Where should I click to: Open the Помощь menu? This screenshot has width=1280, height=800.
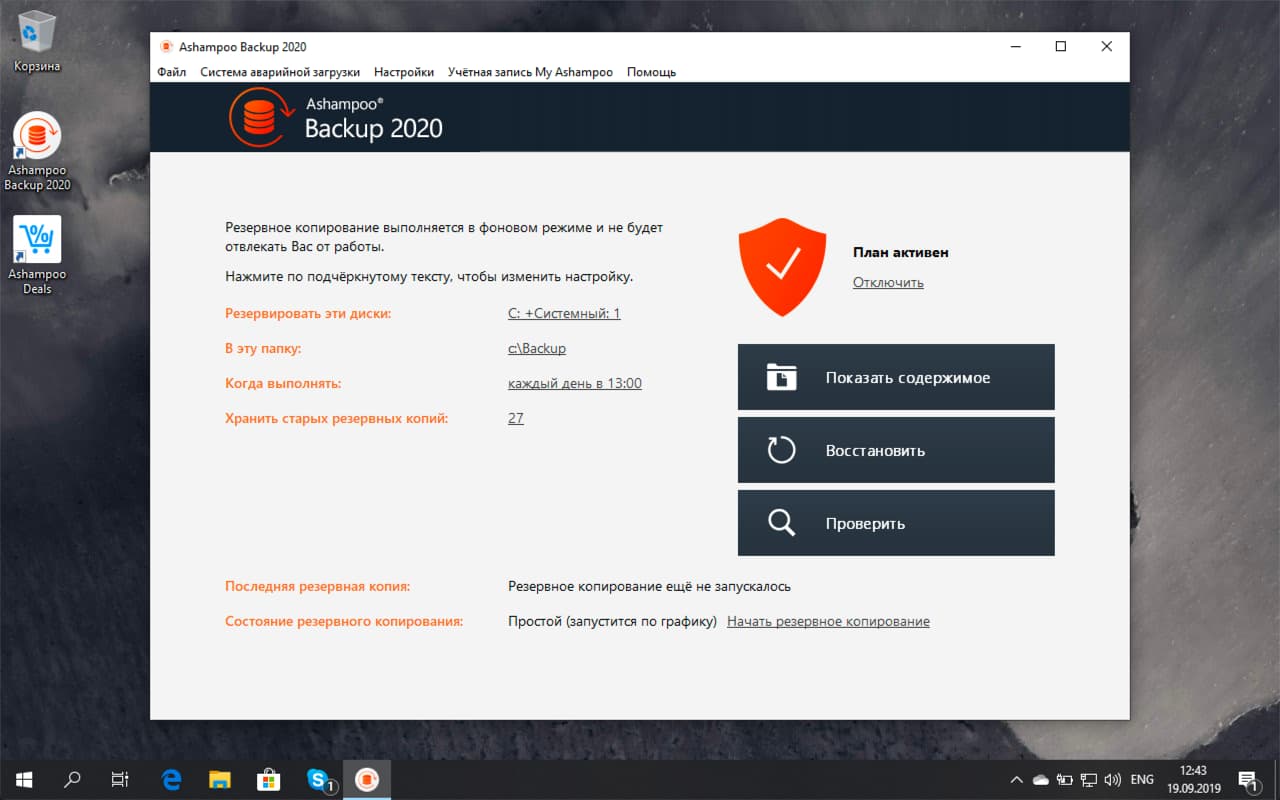pyautogui.click(x=651, y=72)
